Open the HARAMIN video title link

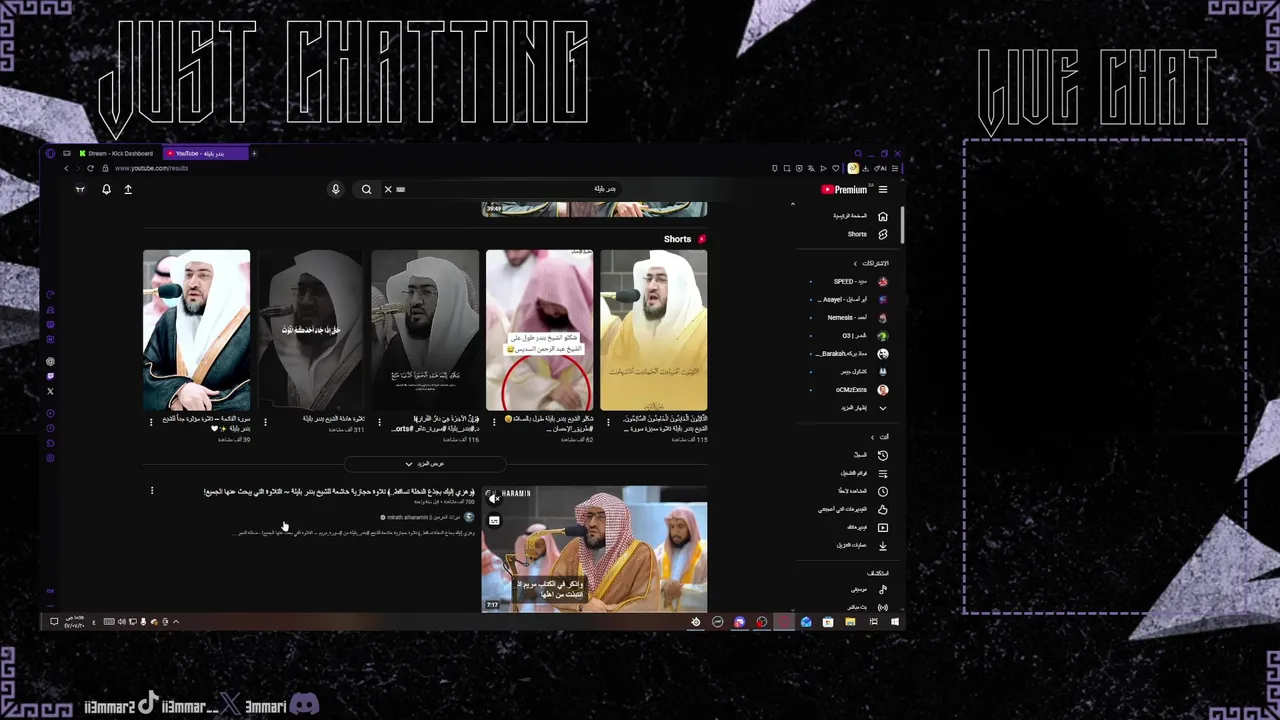(339, 491)
